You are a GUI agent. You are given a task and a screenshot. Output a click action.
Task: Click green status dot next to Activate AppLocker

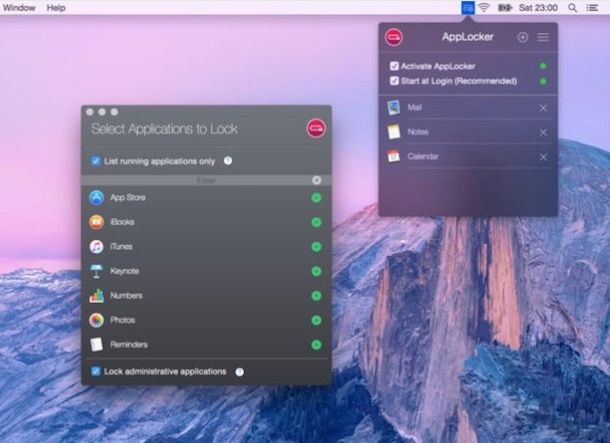[543, 66]
